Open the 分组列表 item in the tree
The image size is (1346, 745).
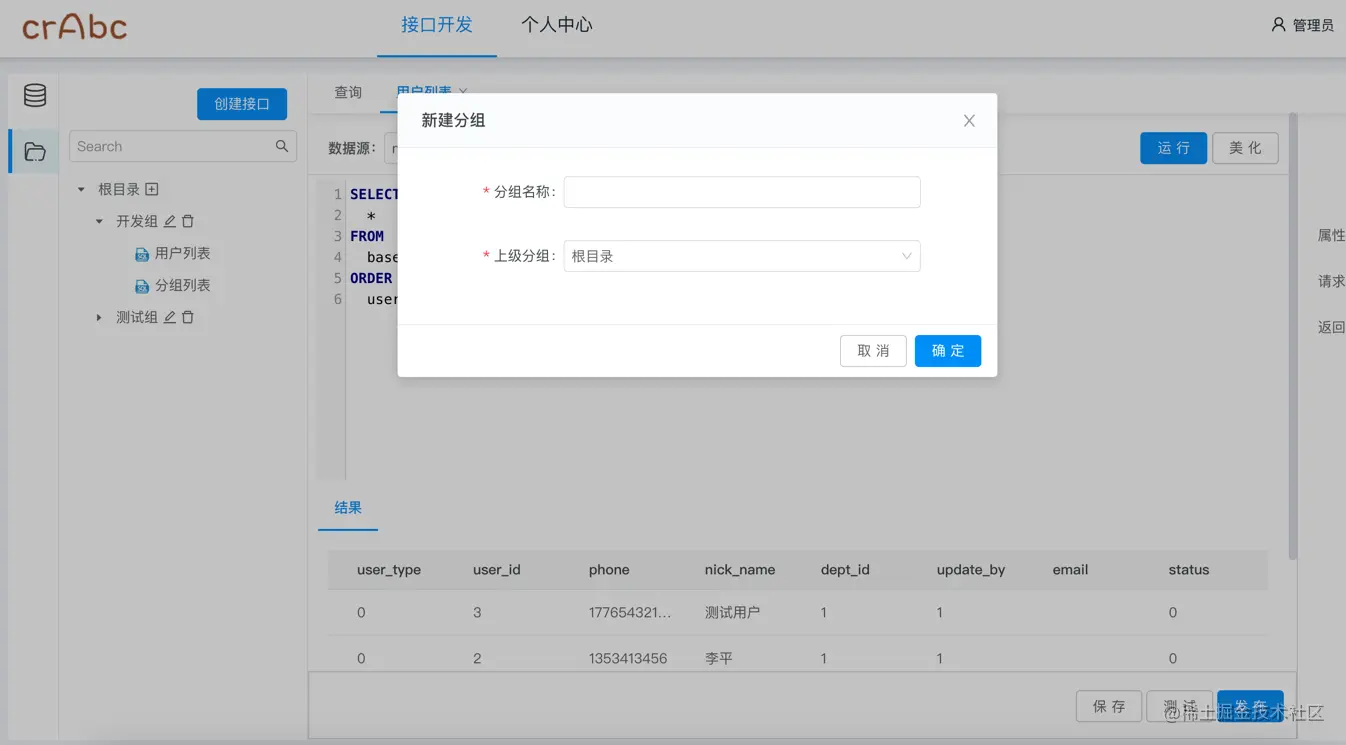pos(183,286)
